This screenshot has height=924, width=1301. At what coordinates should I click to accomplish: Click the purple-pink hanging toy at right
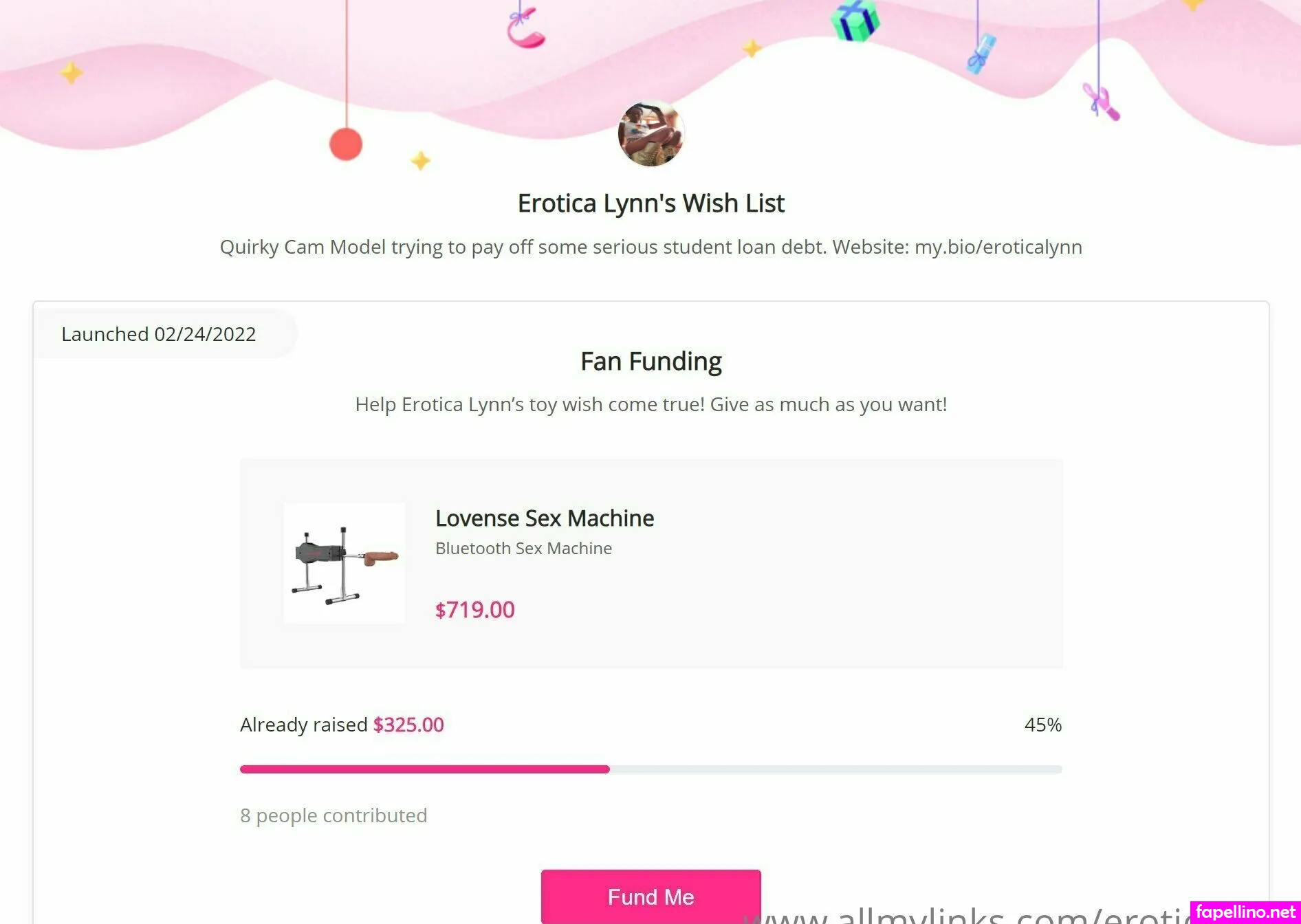tap(1102, 102)
